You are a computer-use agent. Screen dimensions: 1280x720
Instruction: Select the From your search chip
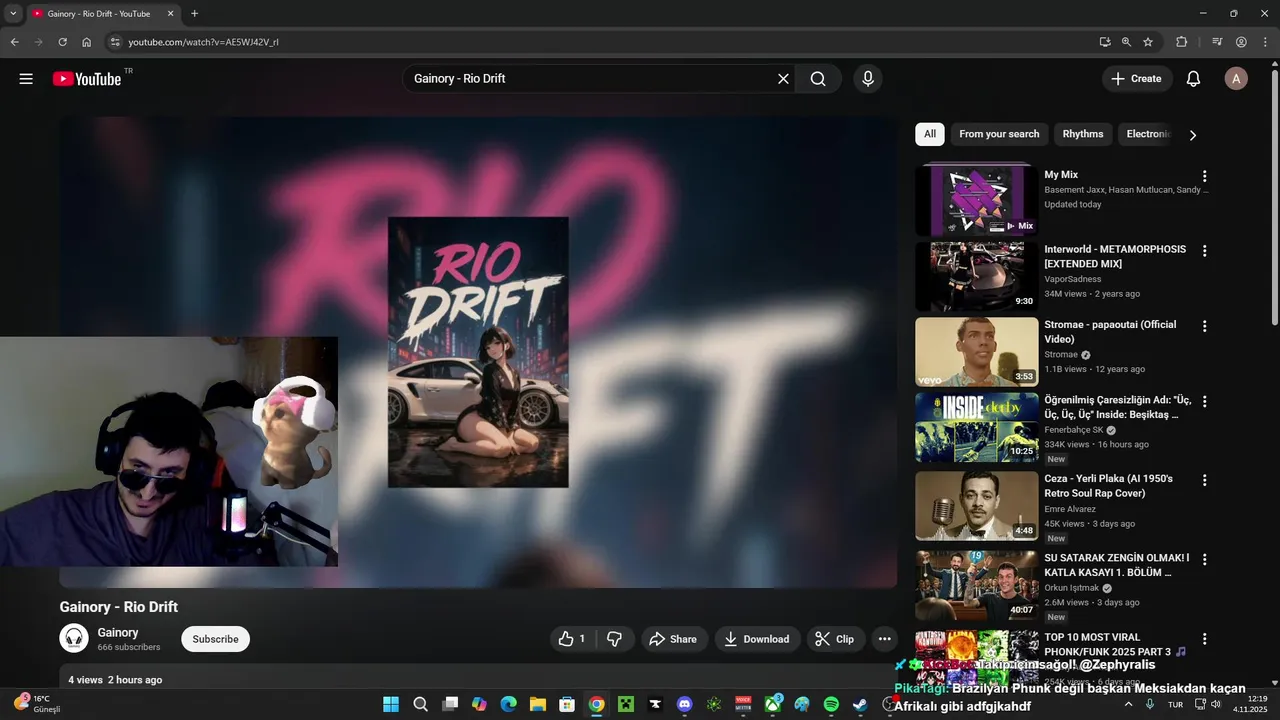(x=999, y=134)
